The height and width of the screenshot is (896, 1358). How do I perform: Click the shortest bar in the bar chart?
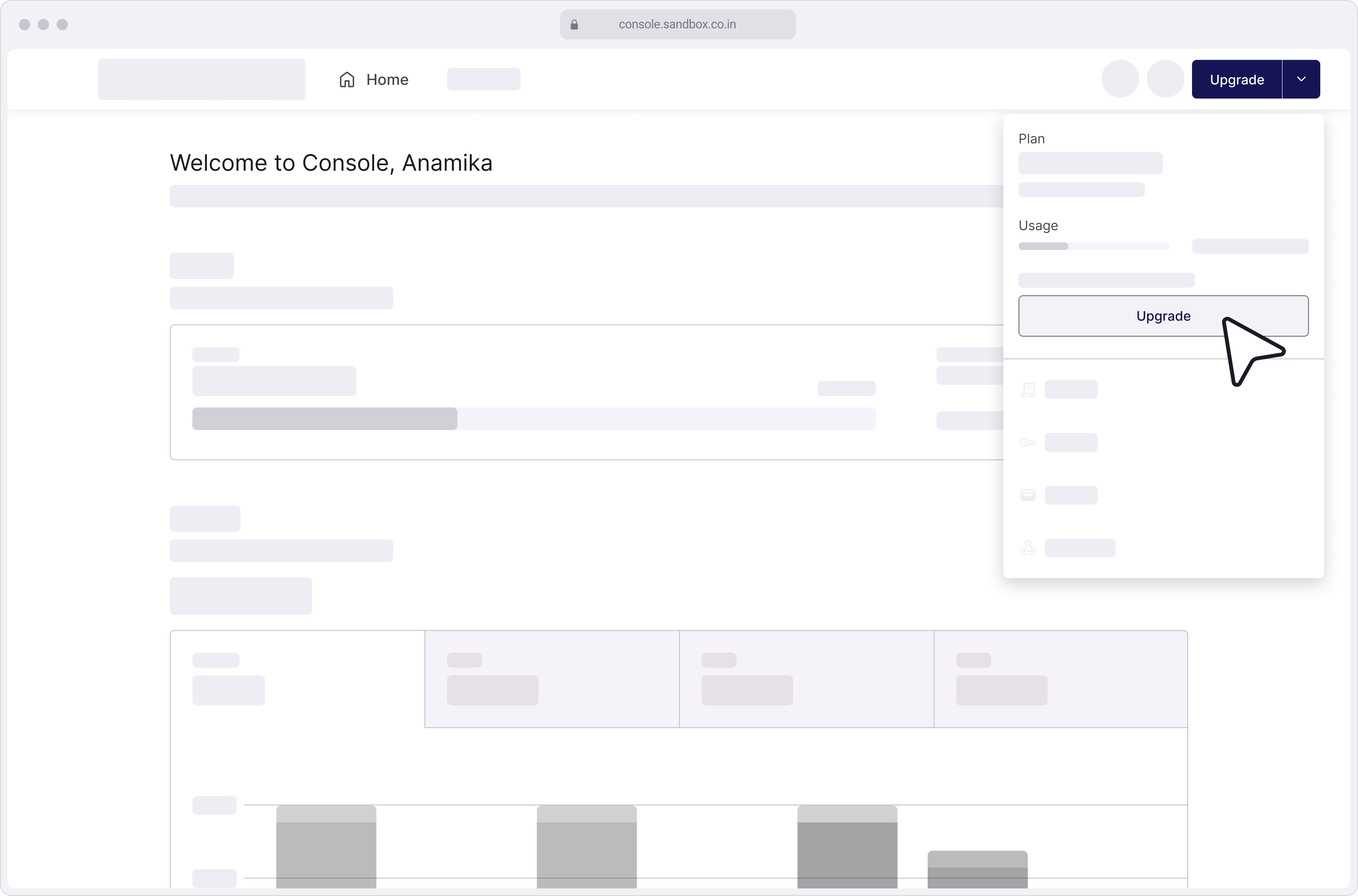click(978, 869)
